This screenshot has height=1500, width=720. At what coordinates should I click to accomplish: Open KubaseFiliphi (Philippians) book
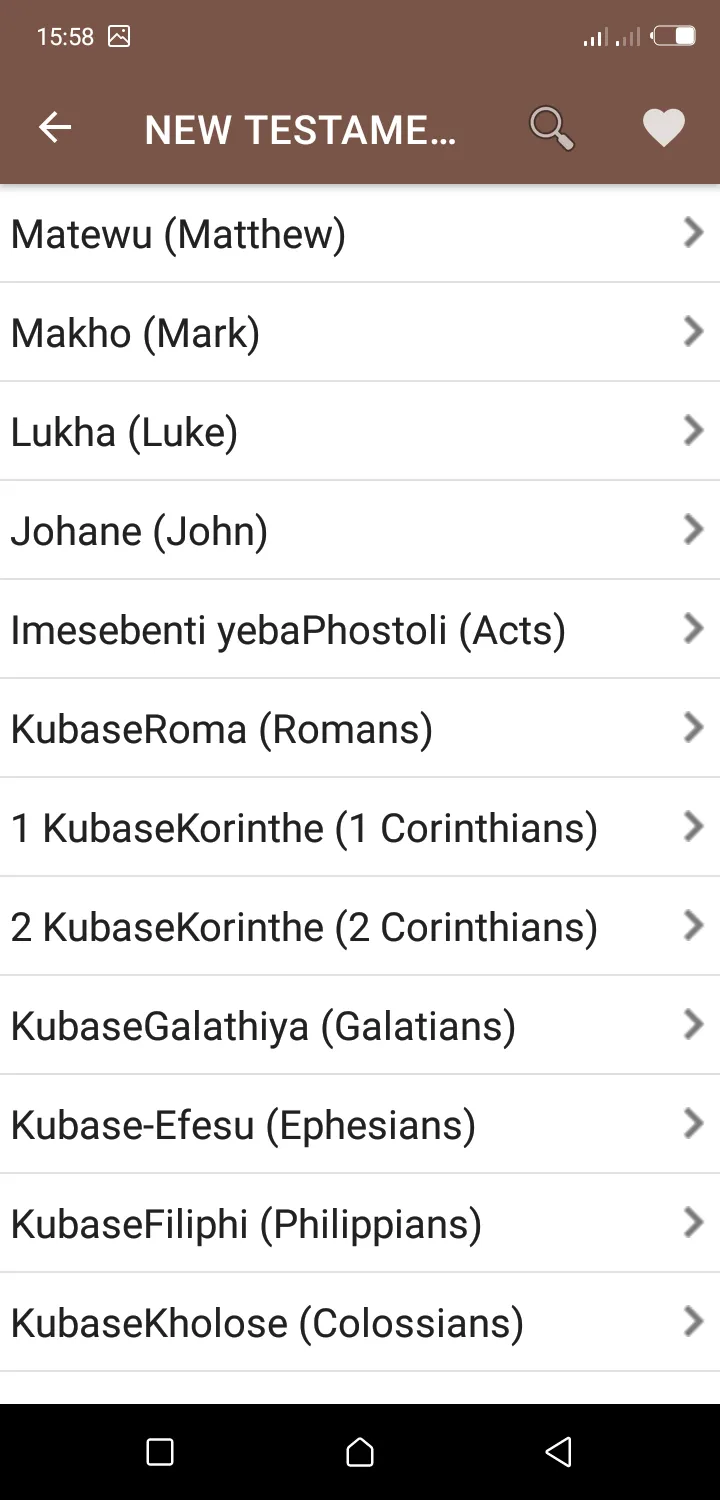pos(360,1223)
